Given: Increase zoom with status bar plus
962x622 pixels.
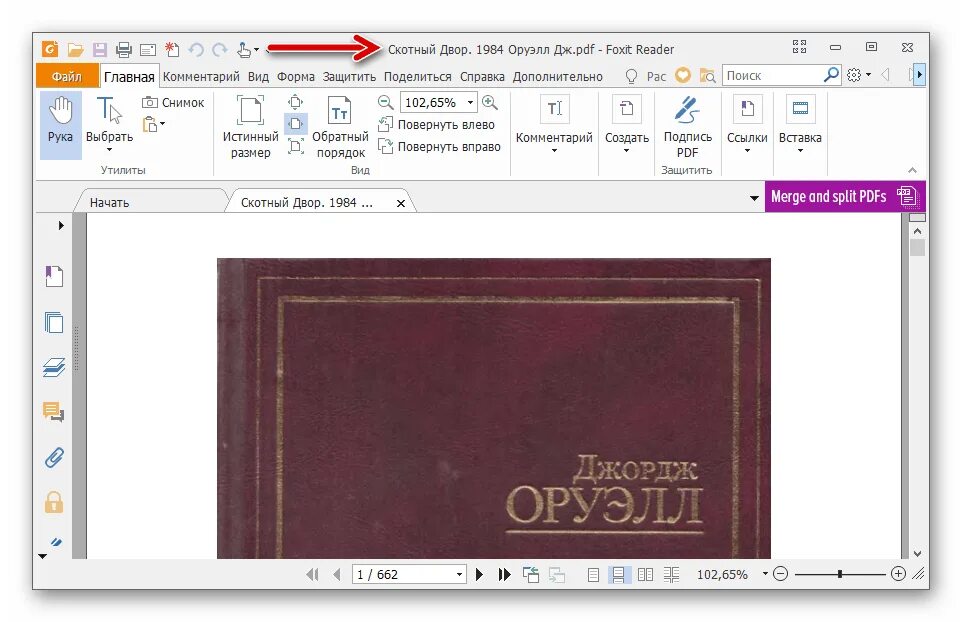Looking at the screenshot, I should coord(898,574).
